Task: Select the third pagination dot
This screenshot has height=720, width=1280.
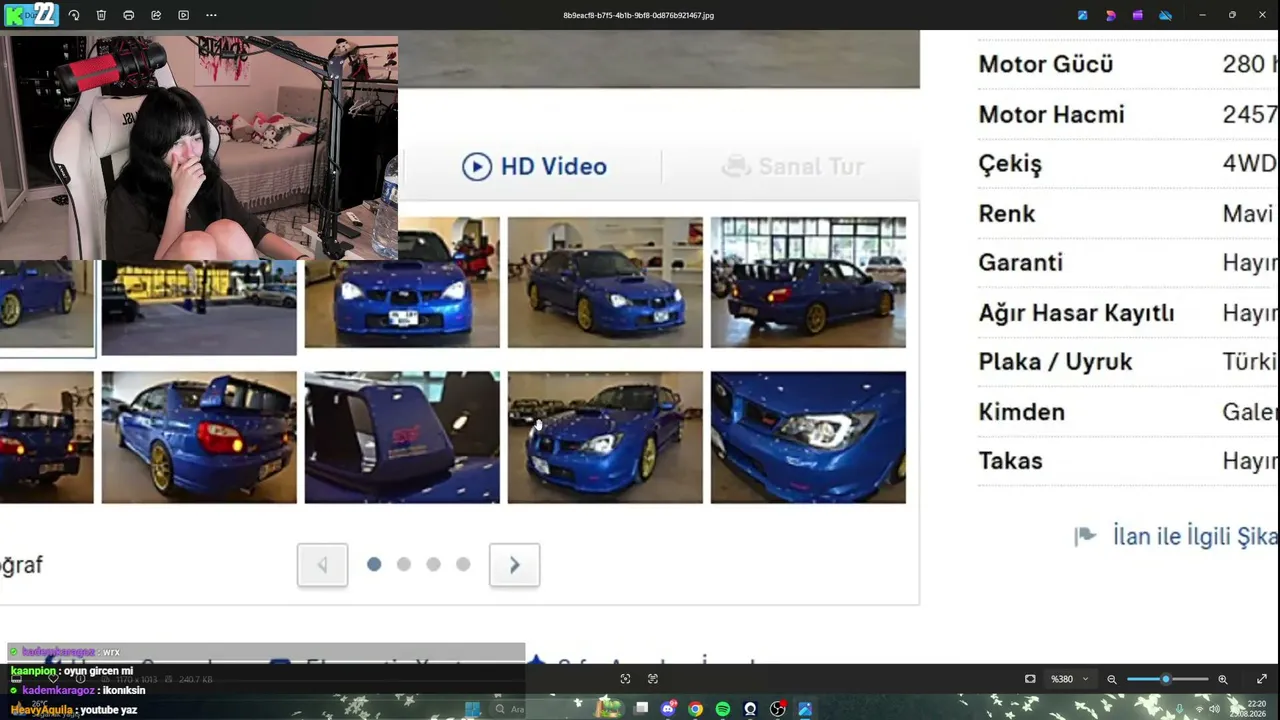Action: 433,564
